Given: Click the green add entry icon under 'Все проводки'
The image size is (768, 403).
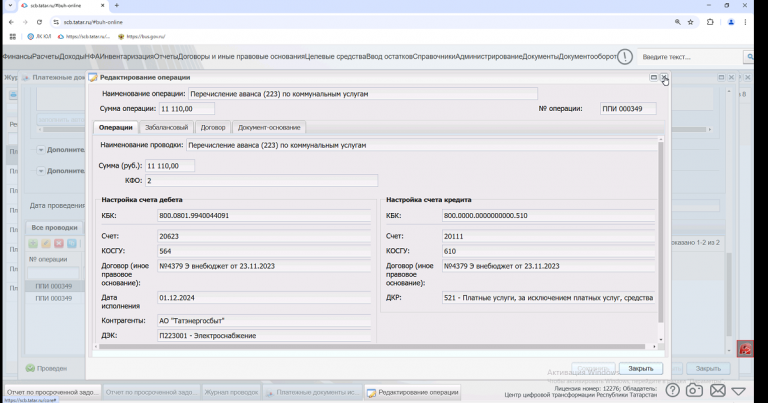Looking at the screenshot, I should coord(33,243).
